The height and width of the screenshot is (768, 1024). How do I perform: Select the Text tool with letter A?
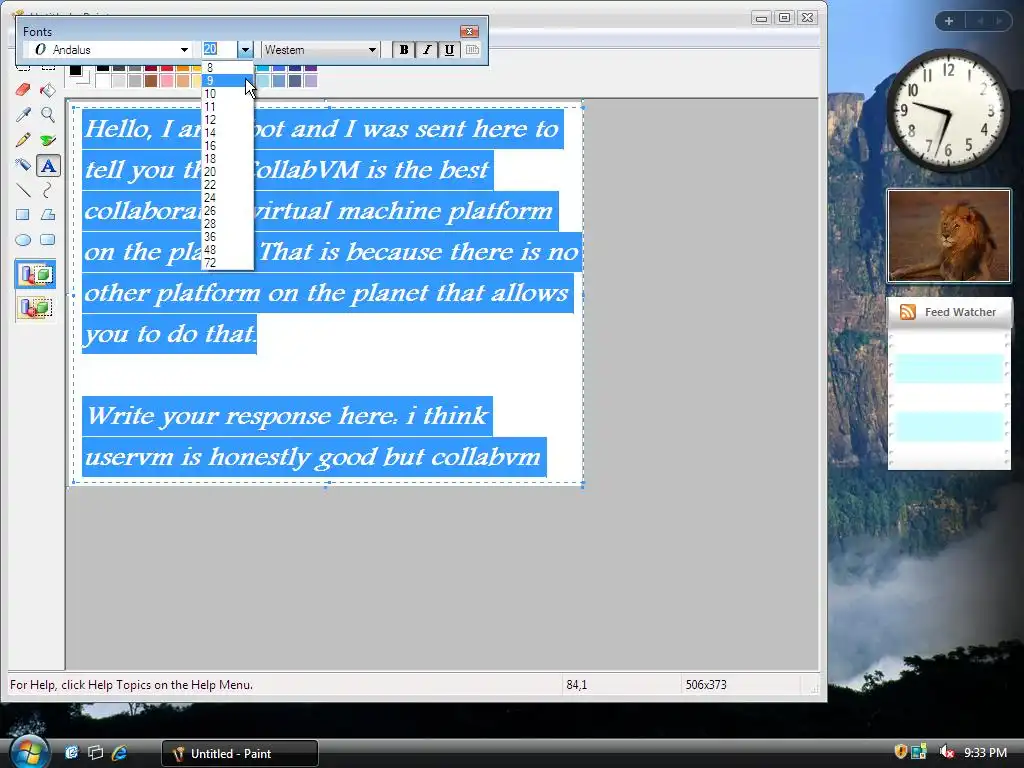click(48, 166)
